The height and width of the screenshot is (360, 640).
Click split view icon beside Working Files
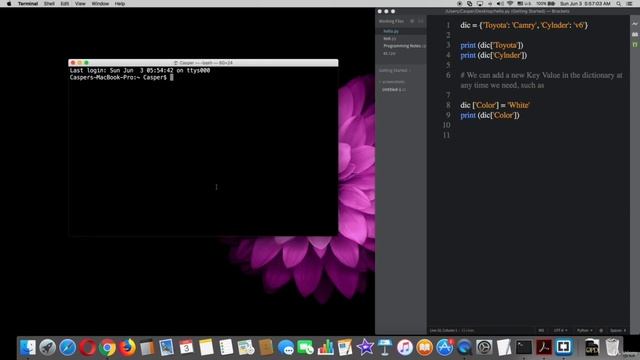pyautogui.click(x=421, y=21)
